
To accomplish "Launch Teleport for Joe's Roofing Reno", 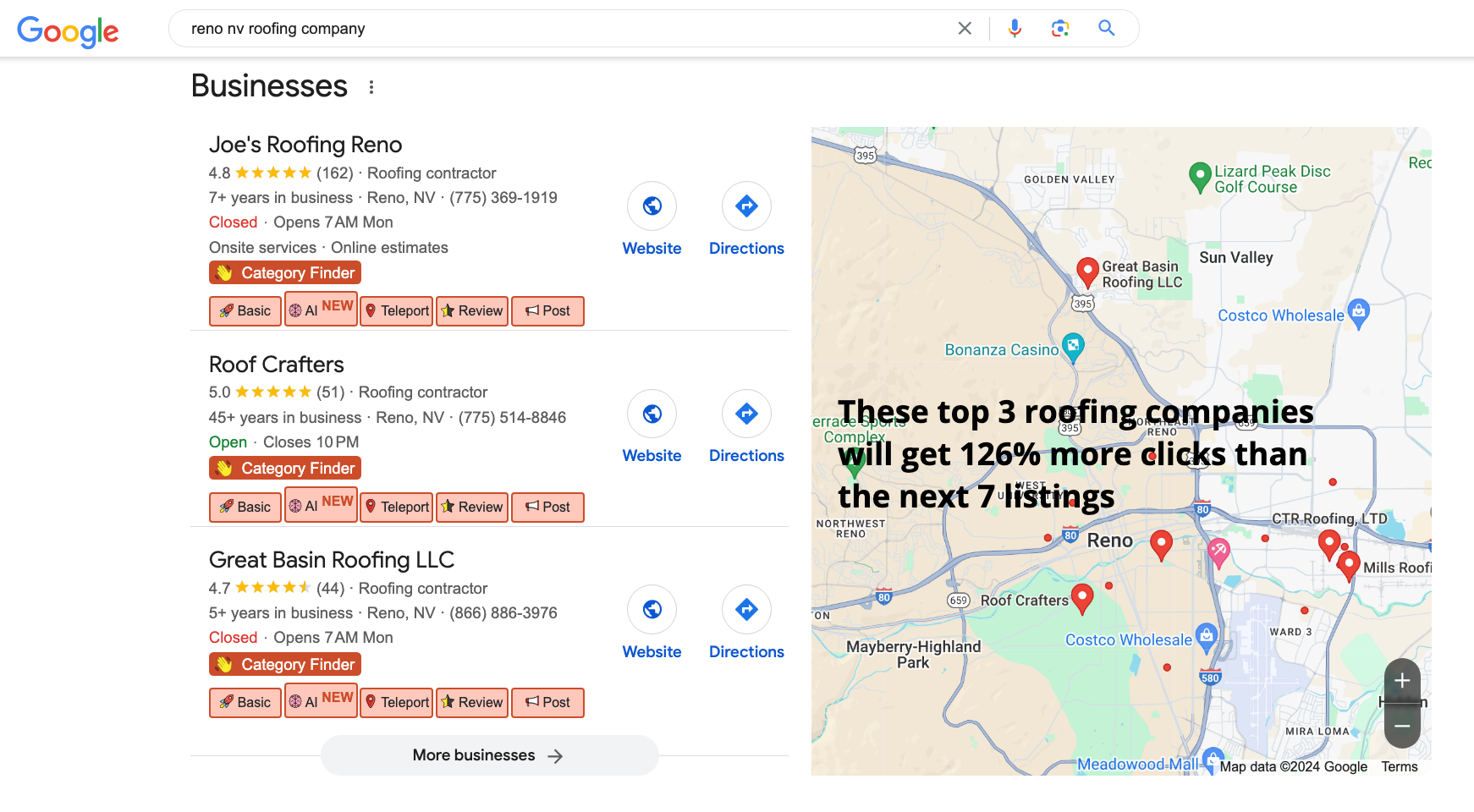I will 397,310.
